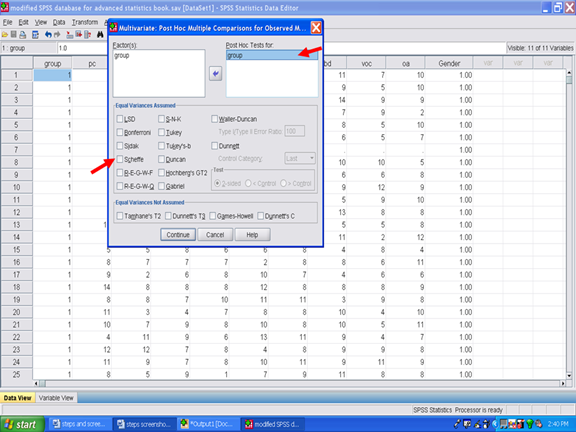This screenshot has height=432, width=576.
Task: Click the Continue button
Action: coord(178,235)
